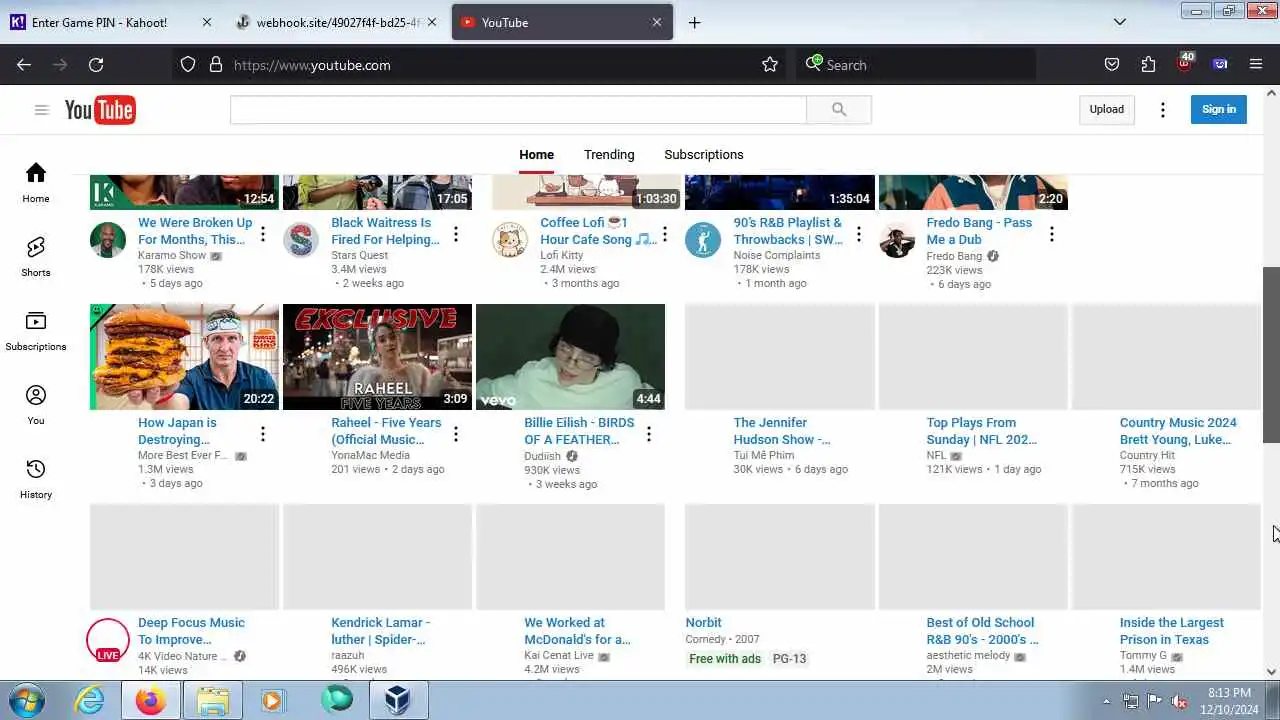1280x720 pixels.
Task: Bookmark this page with the star
Action: [x=770, y=65]
